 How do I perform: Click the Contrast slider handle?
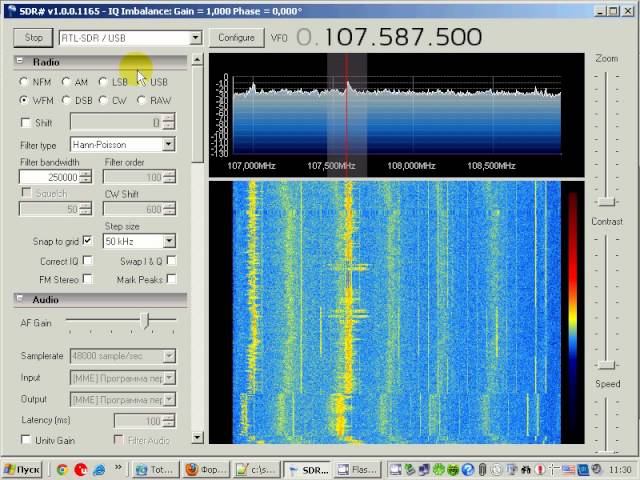pos(607,364)
